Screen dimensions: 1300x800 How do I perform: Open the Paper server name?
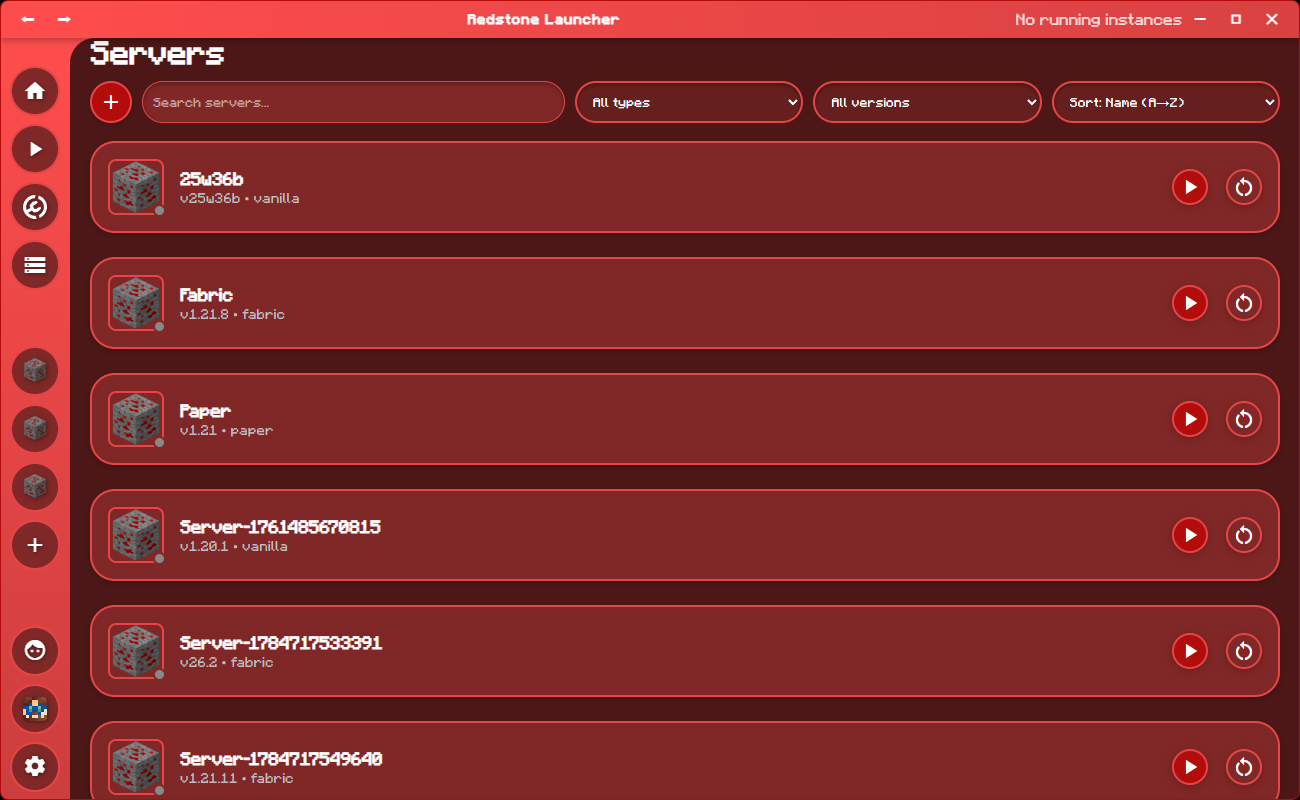coord(205,411)
